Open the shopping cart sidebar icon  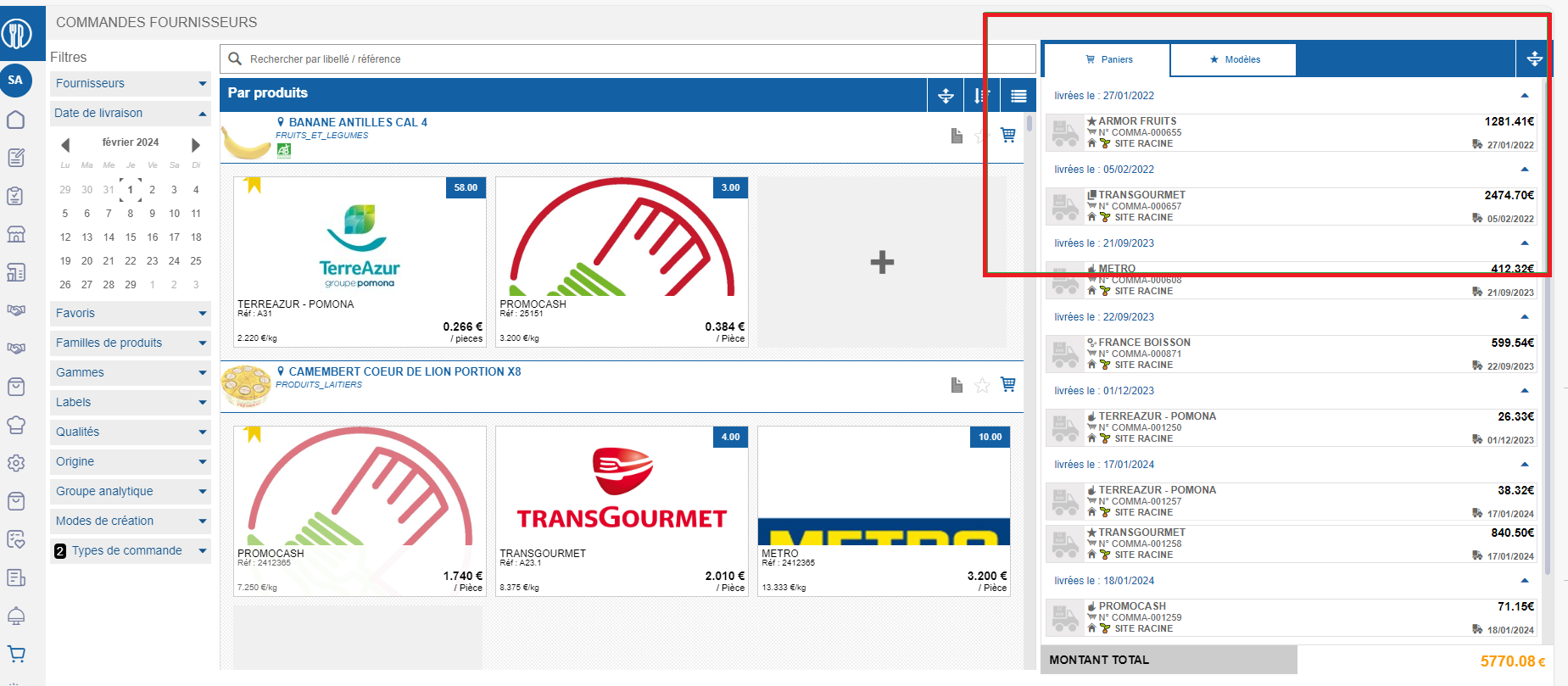click(x=16, y=654)
